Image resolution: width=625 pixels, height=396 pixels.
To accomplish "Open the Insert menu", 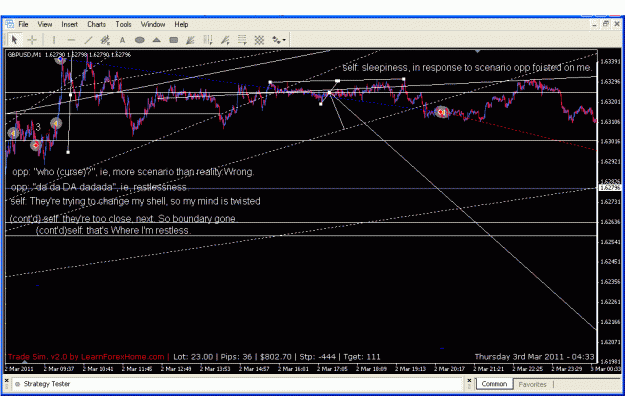I will 69,24.
